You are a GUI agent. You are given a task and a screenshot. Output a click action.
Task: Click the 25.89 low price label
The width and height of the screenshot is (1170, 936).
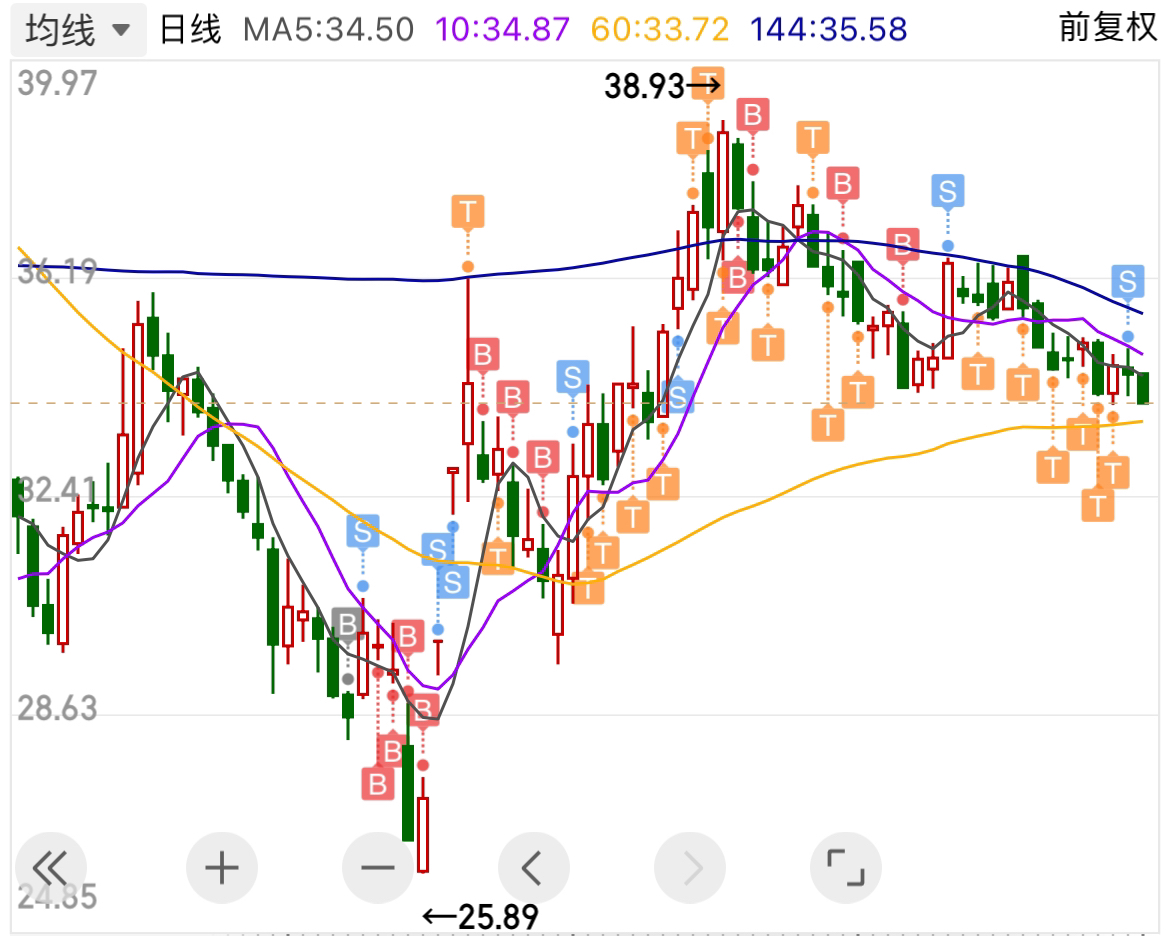coord(498,917)
